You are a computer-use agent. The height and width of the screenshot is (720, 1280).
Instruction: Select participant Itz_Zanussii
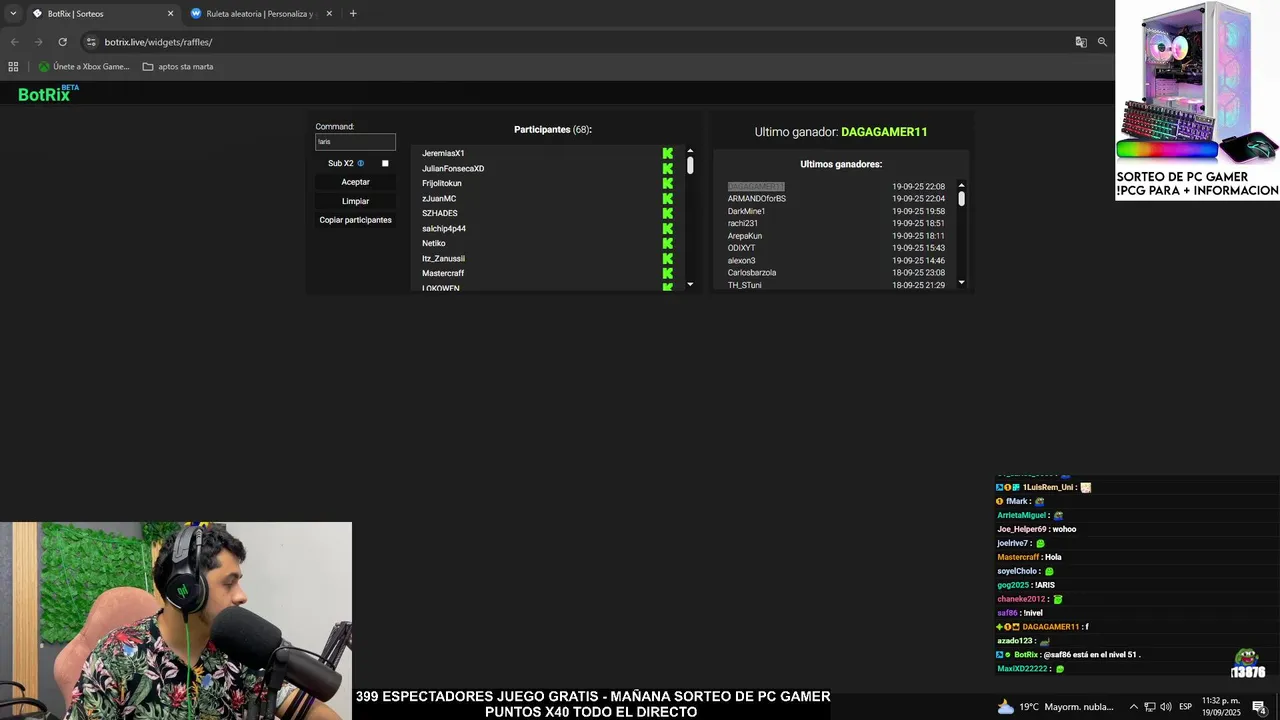443,258
